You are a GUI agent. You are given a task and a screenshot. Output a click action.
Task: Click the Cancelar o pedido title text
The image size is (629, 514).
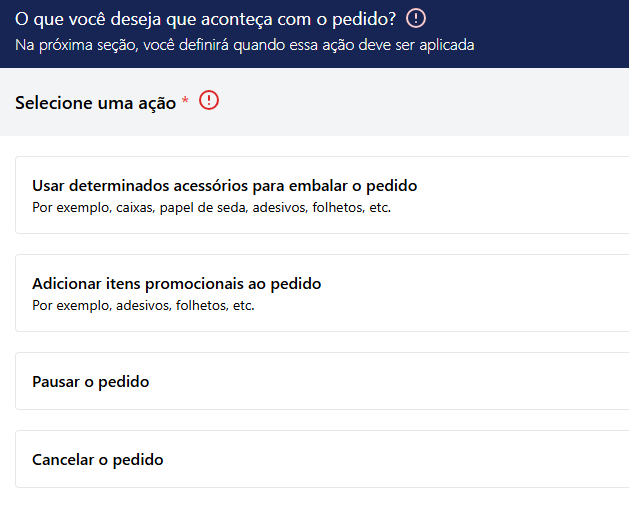[x=98, y=459]
